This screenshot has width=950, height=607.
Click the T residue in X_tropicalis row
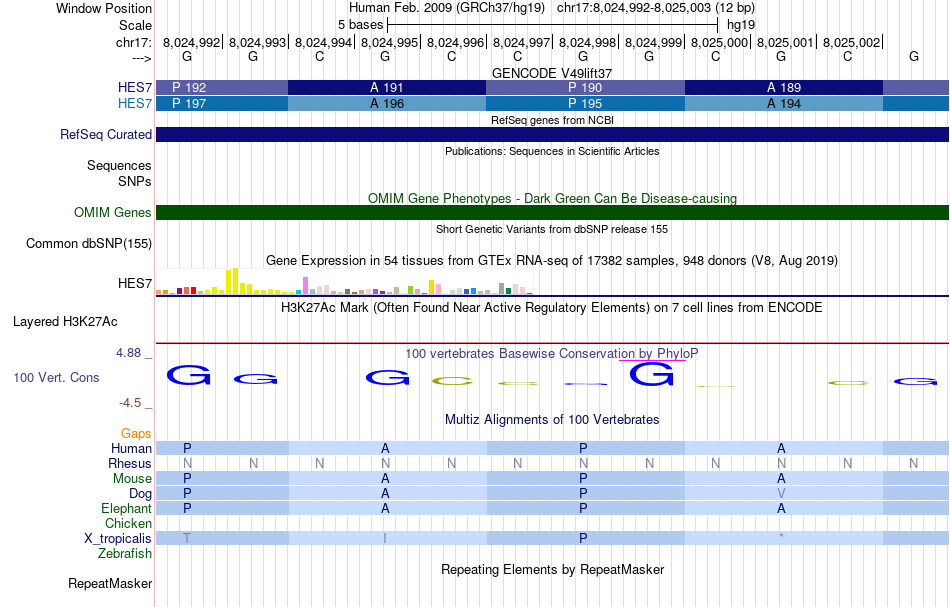(x=187, y=538)
